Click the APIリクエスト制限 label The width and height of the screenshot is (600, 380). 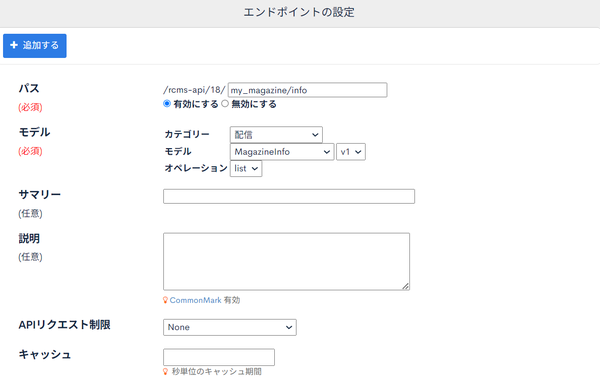65,325
